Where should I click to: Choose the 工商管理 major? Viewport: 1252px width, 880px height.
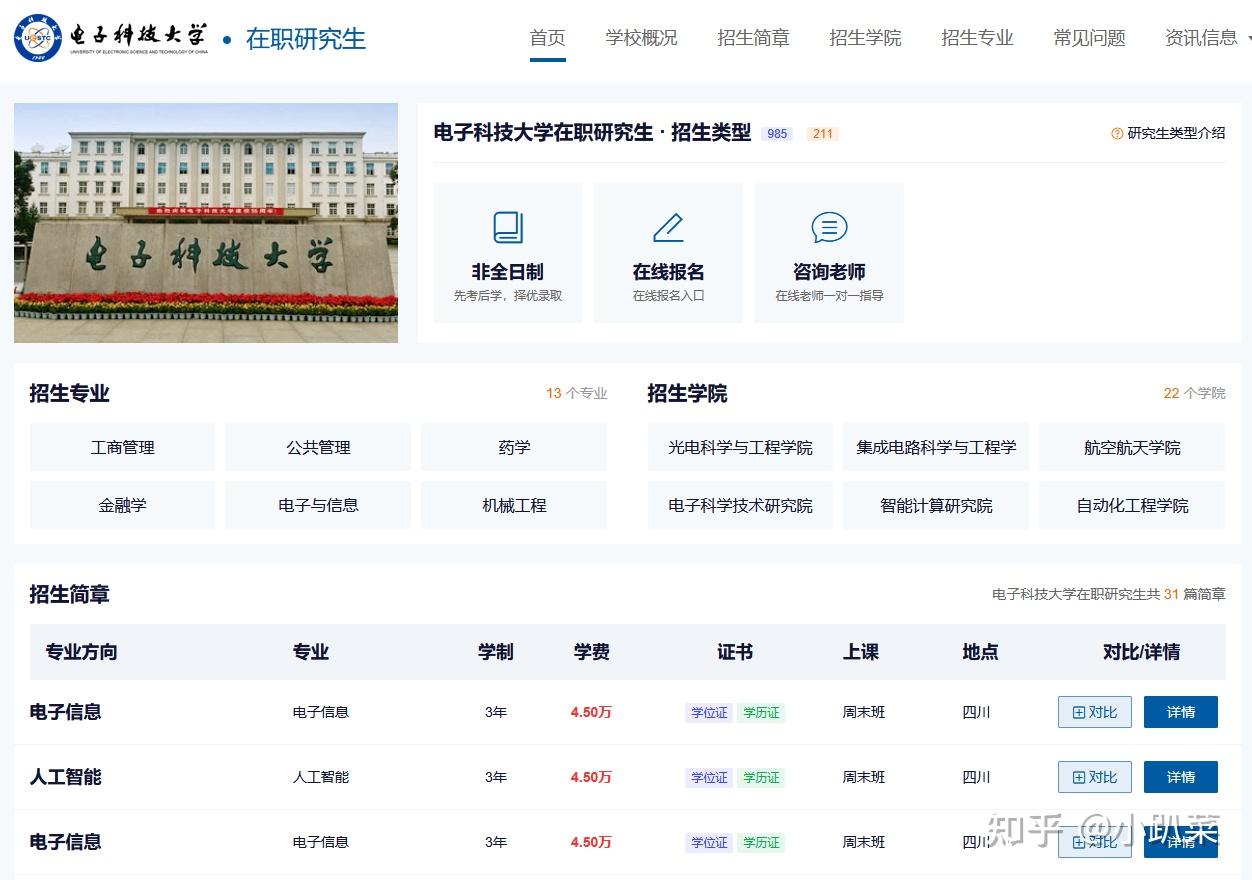pyautogui.click(x=122, y=448)
